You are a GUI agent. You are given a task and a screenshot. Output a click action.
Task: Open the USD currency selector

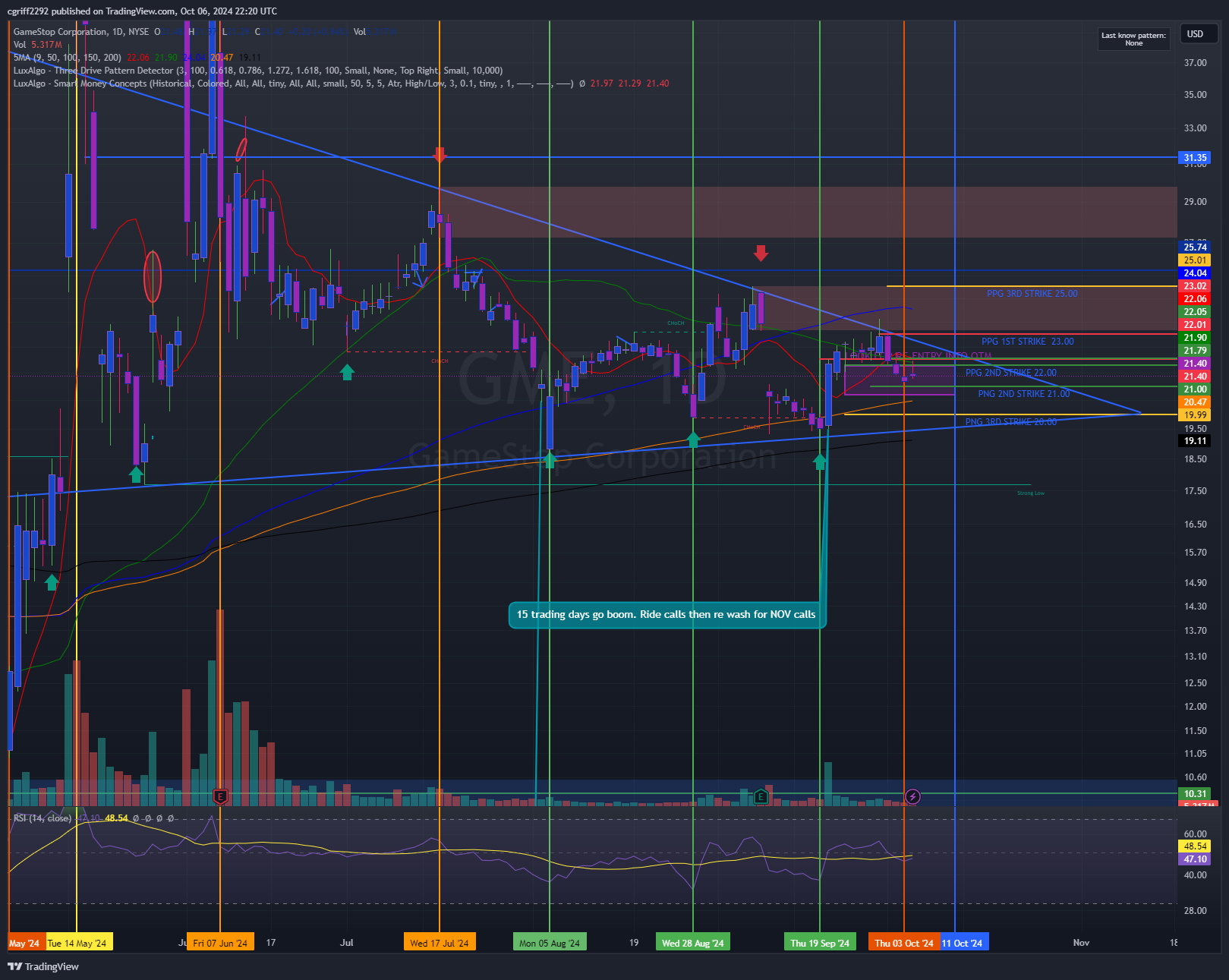coord(1199,33)
